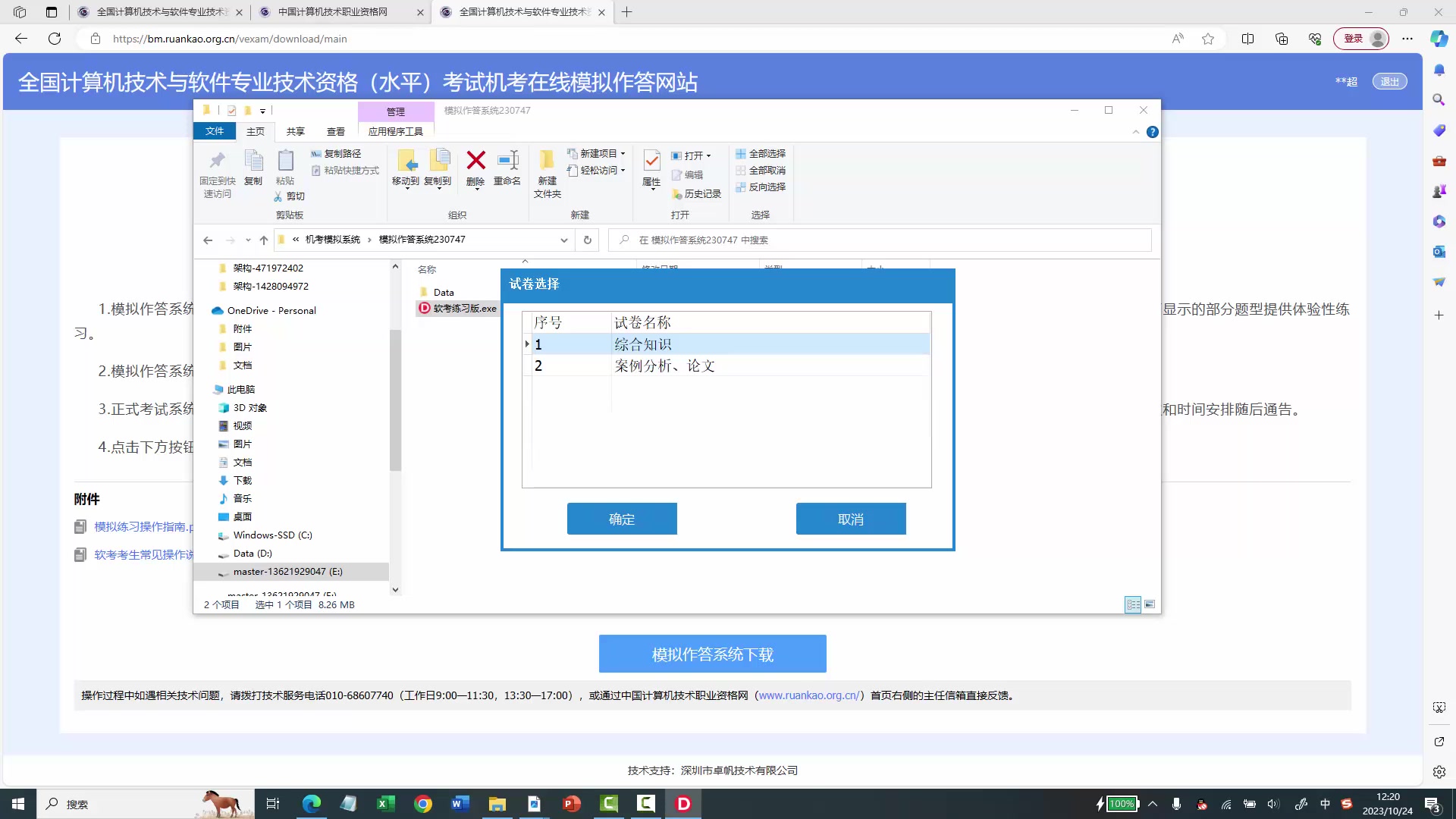Open Google Chrome from the taskbar
Screen dimensions: 1456x819
click(423, 804)
